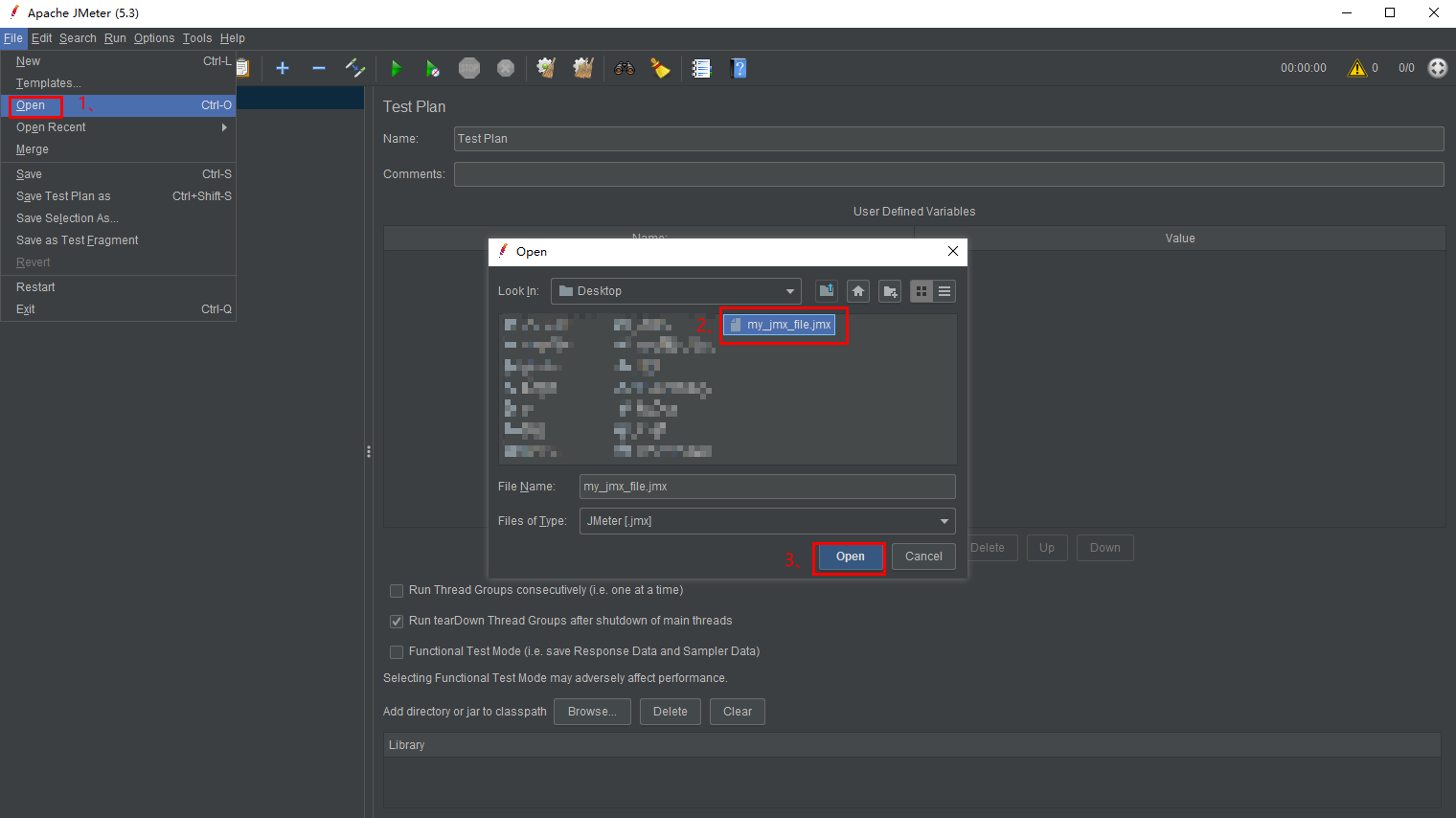The width and height of the screenshot is (1456, 818).
Task: Open the Search menu
Action: point(78,38)
